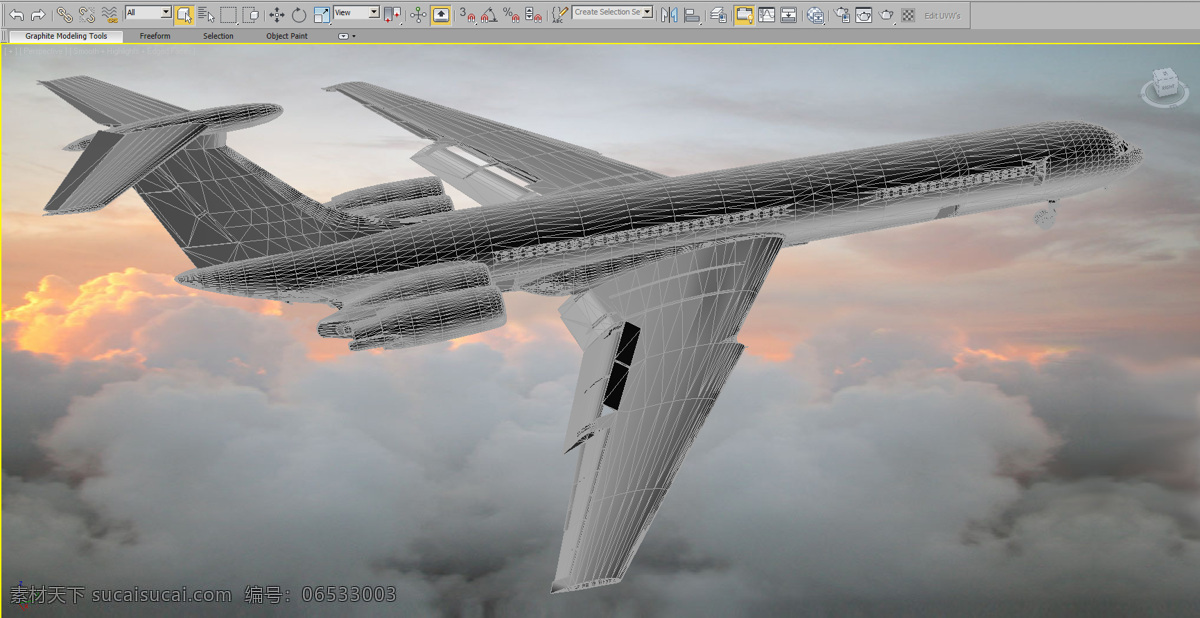Toggle 3D Snaps on the toolbar

[467, 15]
